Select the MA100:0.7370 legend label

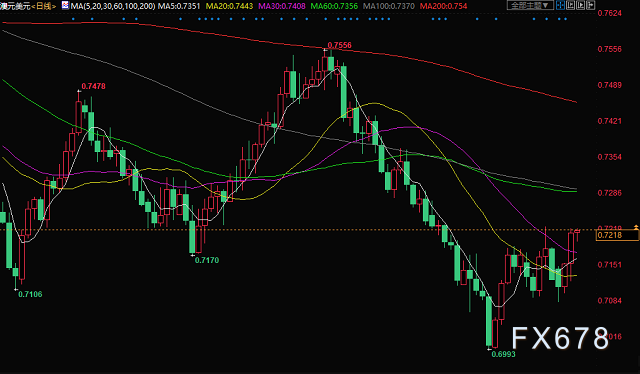pyautogui.click(x=389, y=6)
